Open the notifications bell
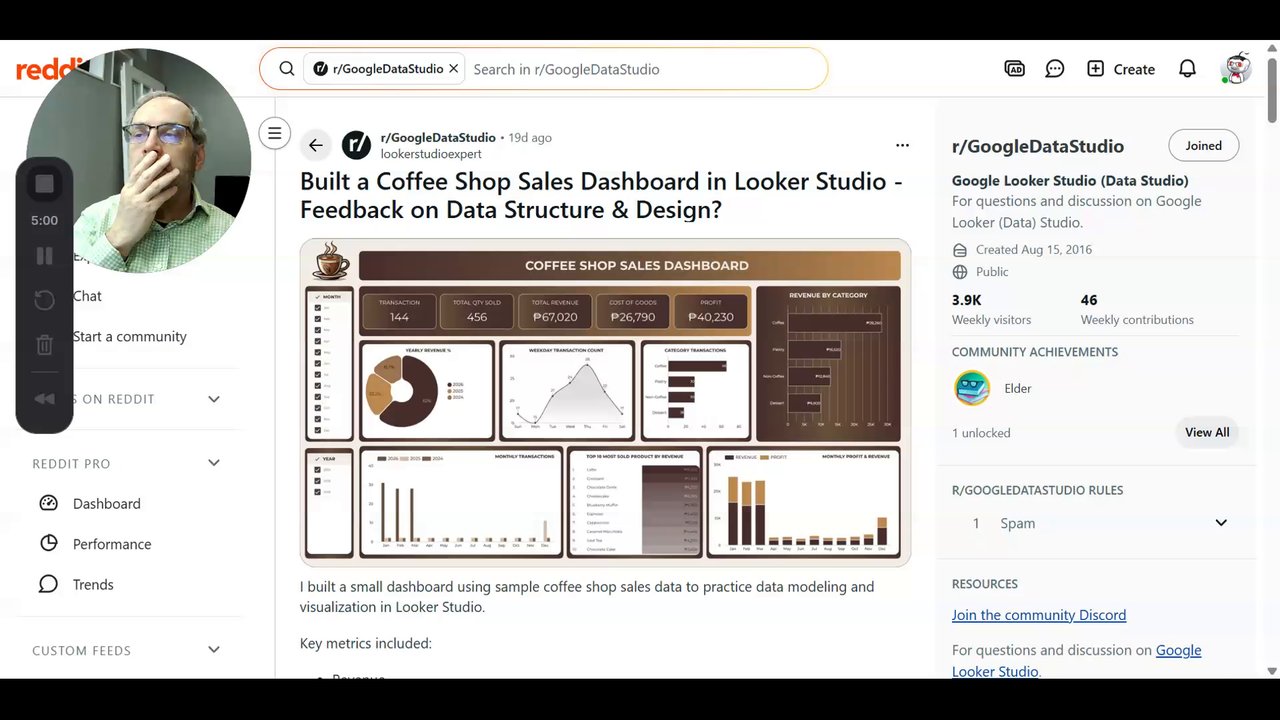The width and height of the screenshot is (1280, 720). (1187, 69)
